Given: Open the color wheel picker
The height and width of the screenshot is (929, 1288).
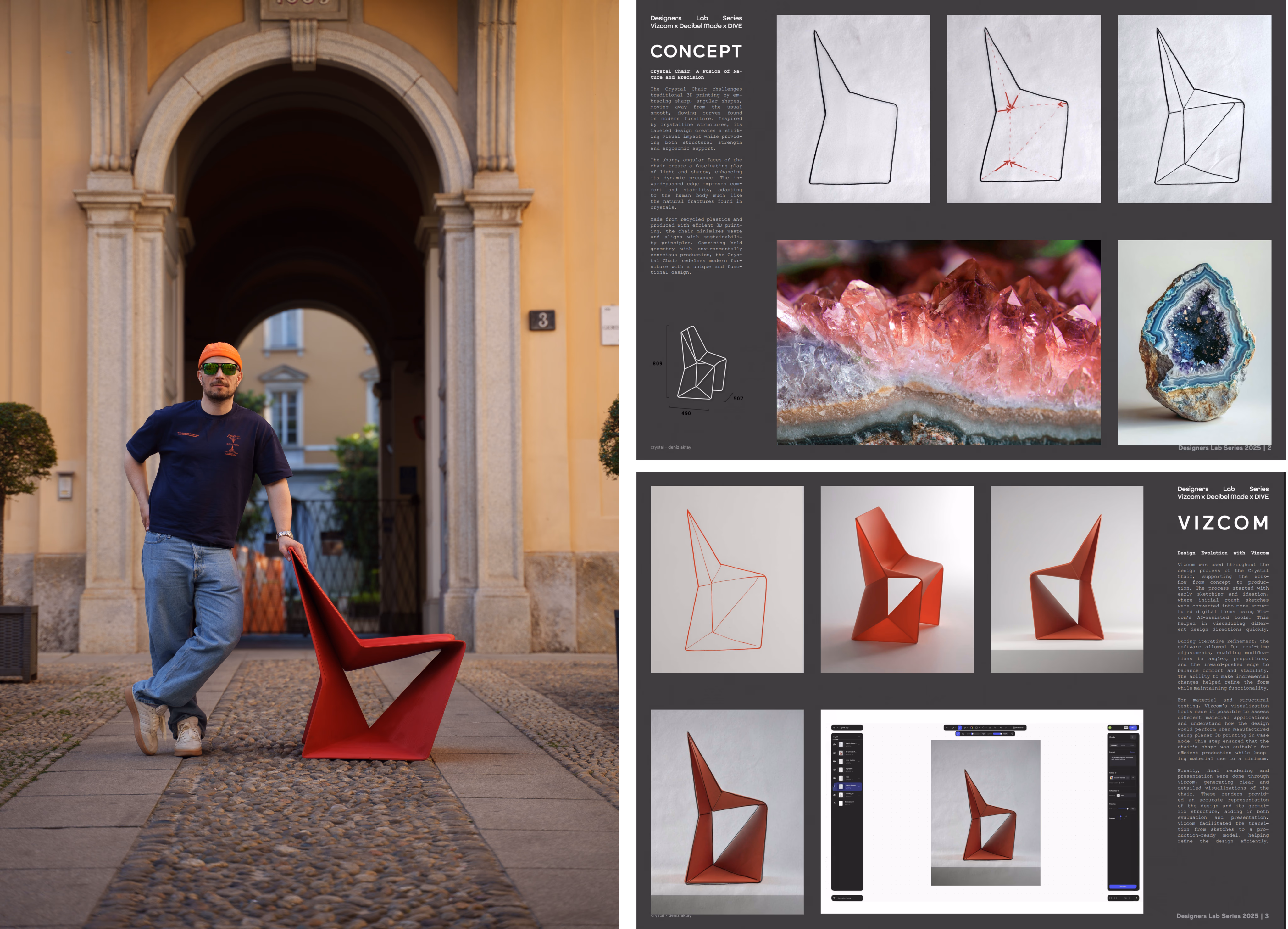Looking at the screenshot, I should click(x=972, y=728).
